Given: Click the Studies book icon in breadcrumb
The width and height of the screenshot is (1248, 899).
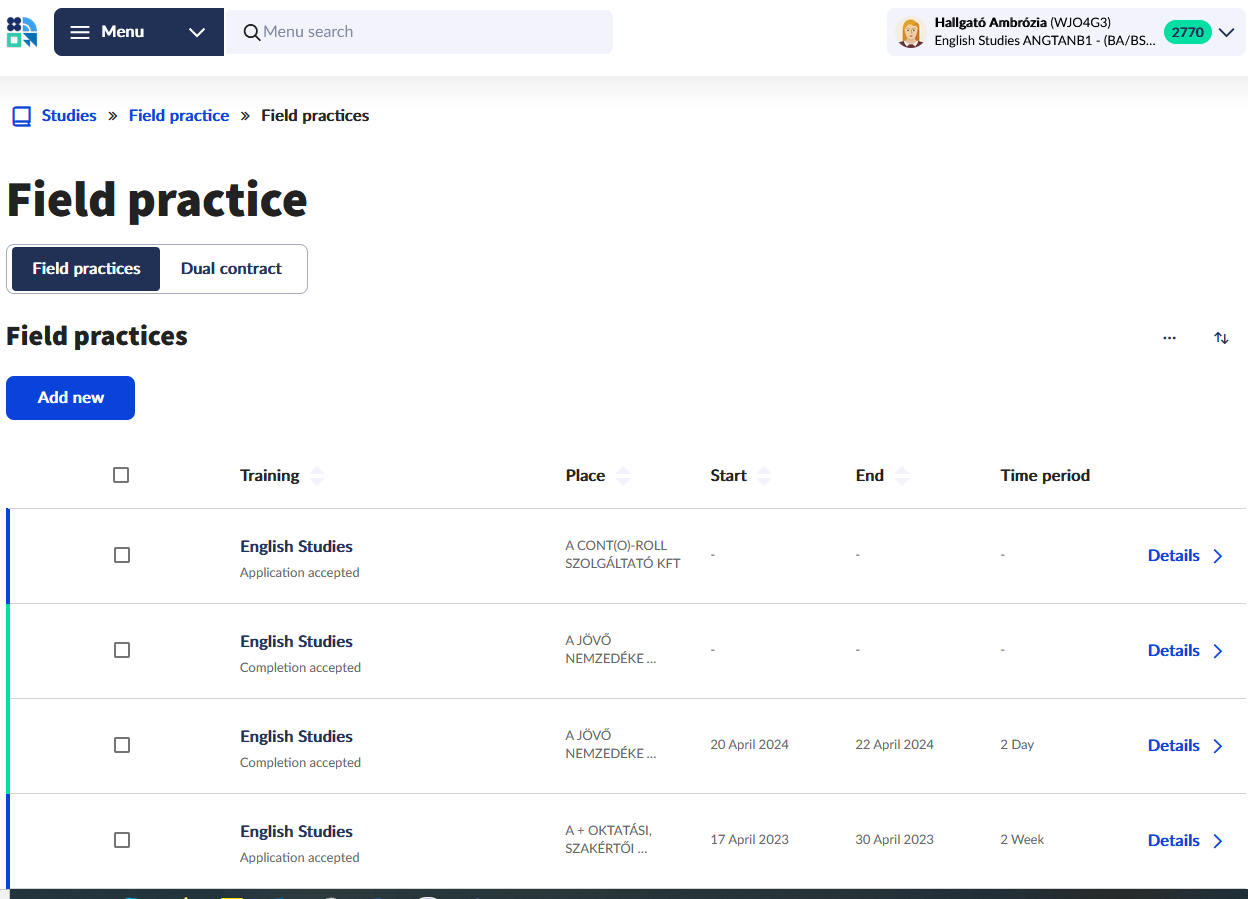Looking at the screenshot, I should [x=21, y=116].
